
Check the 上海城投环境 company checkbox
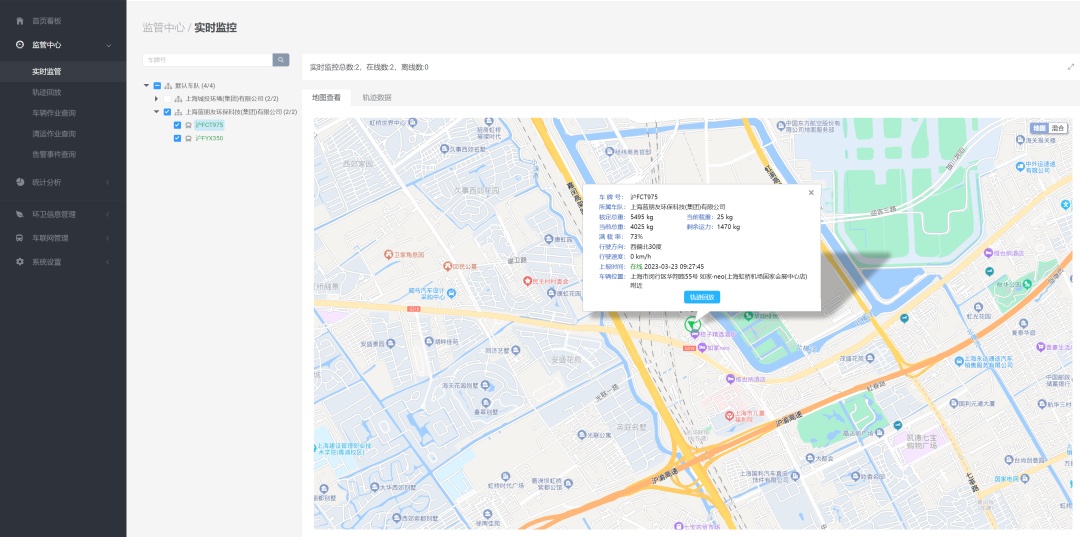(167, 99)
